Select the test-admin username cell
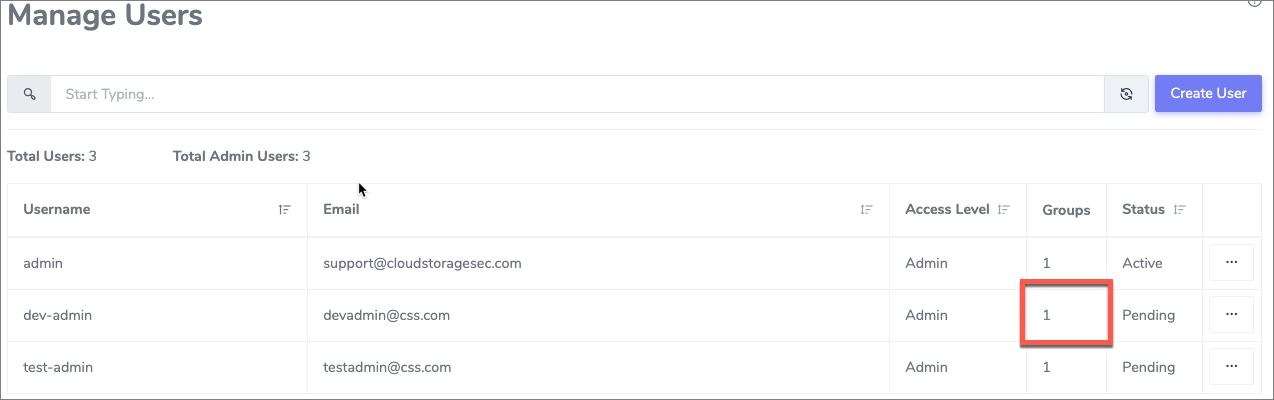 [x=158, y=367]
